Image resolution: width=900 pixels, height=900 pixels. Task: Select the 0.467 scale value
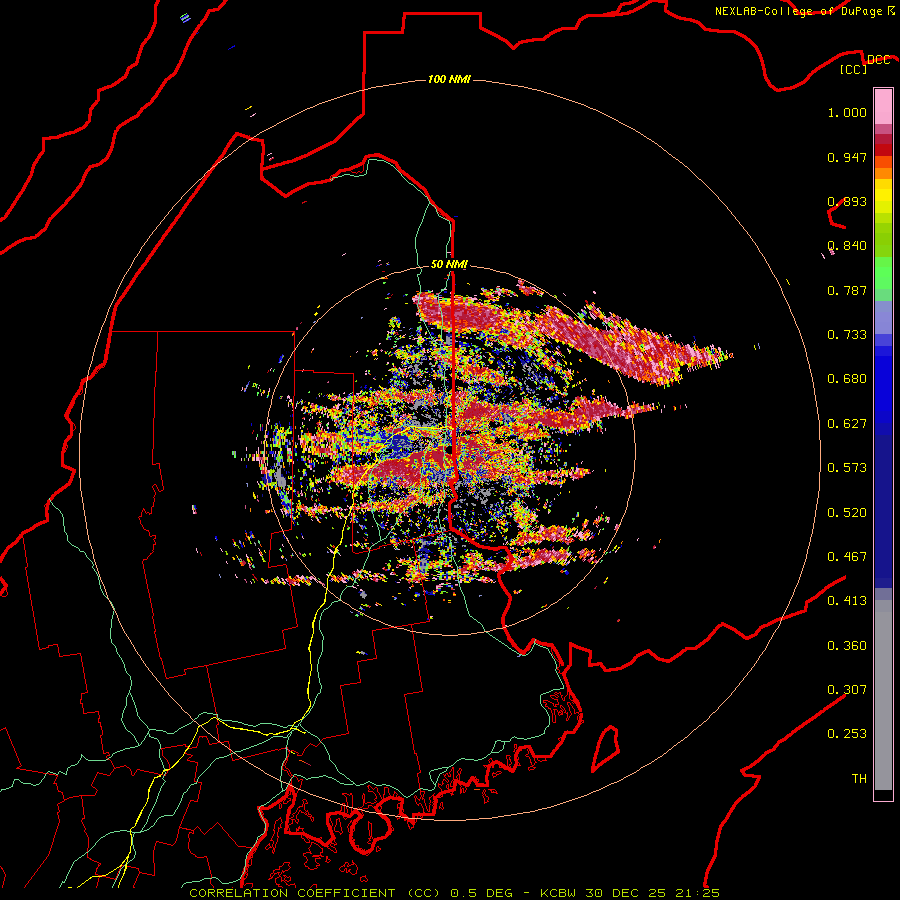pos(847,557)
